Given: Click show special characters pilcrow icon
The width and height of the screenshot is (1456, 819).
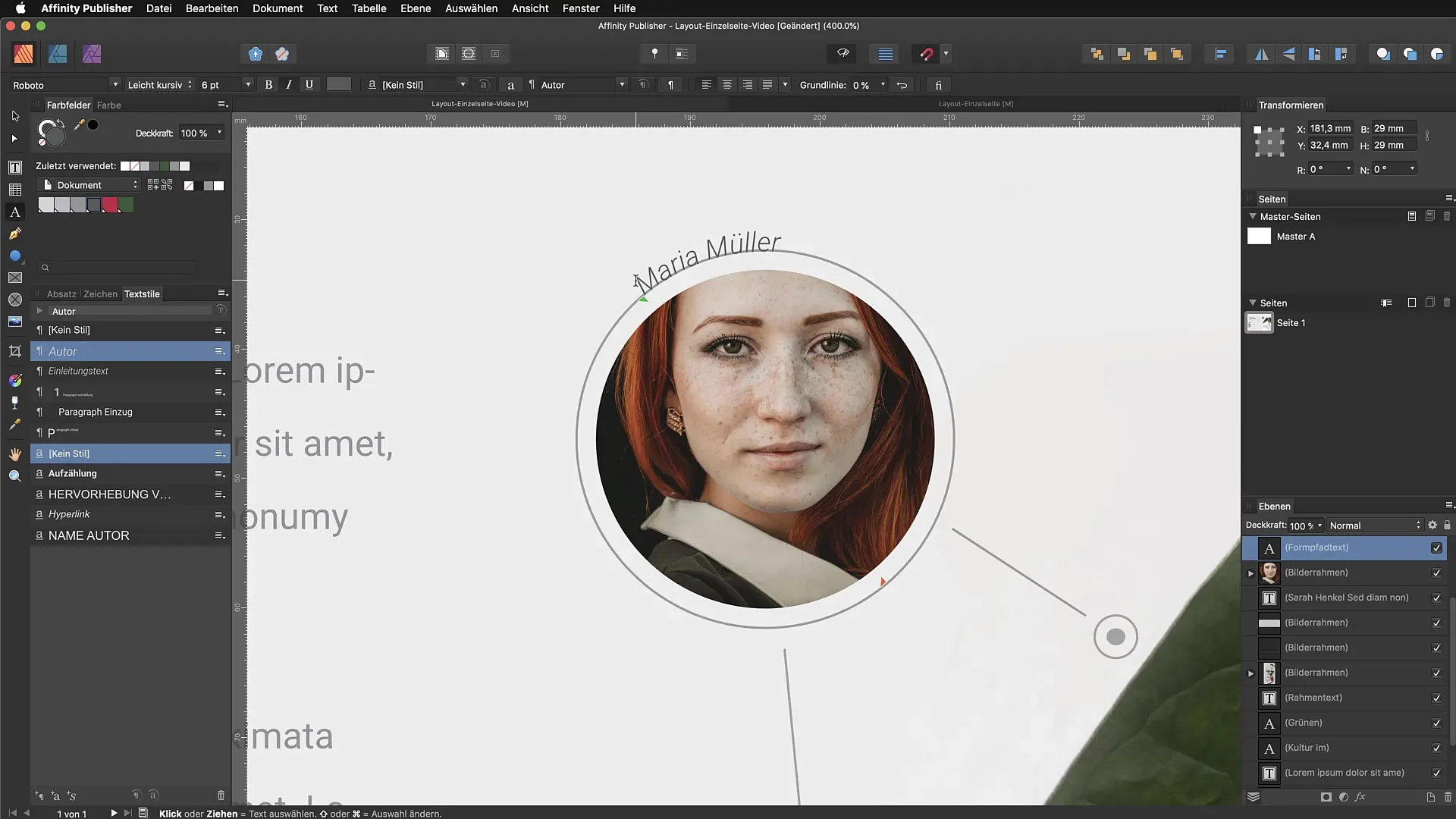Looking at the screenshot, I should click(x=670, y=85).
